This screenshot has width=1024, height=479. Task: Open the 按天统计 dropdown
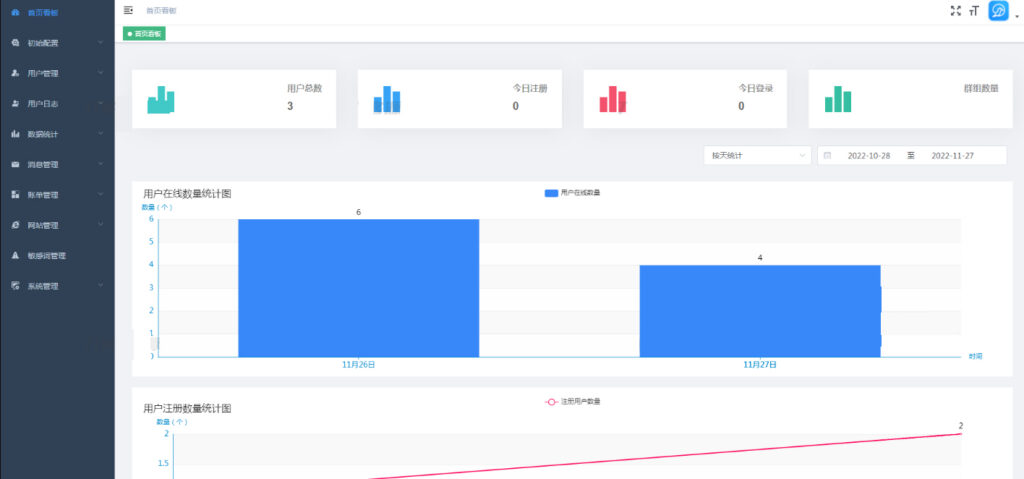pos(756,155)
